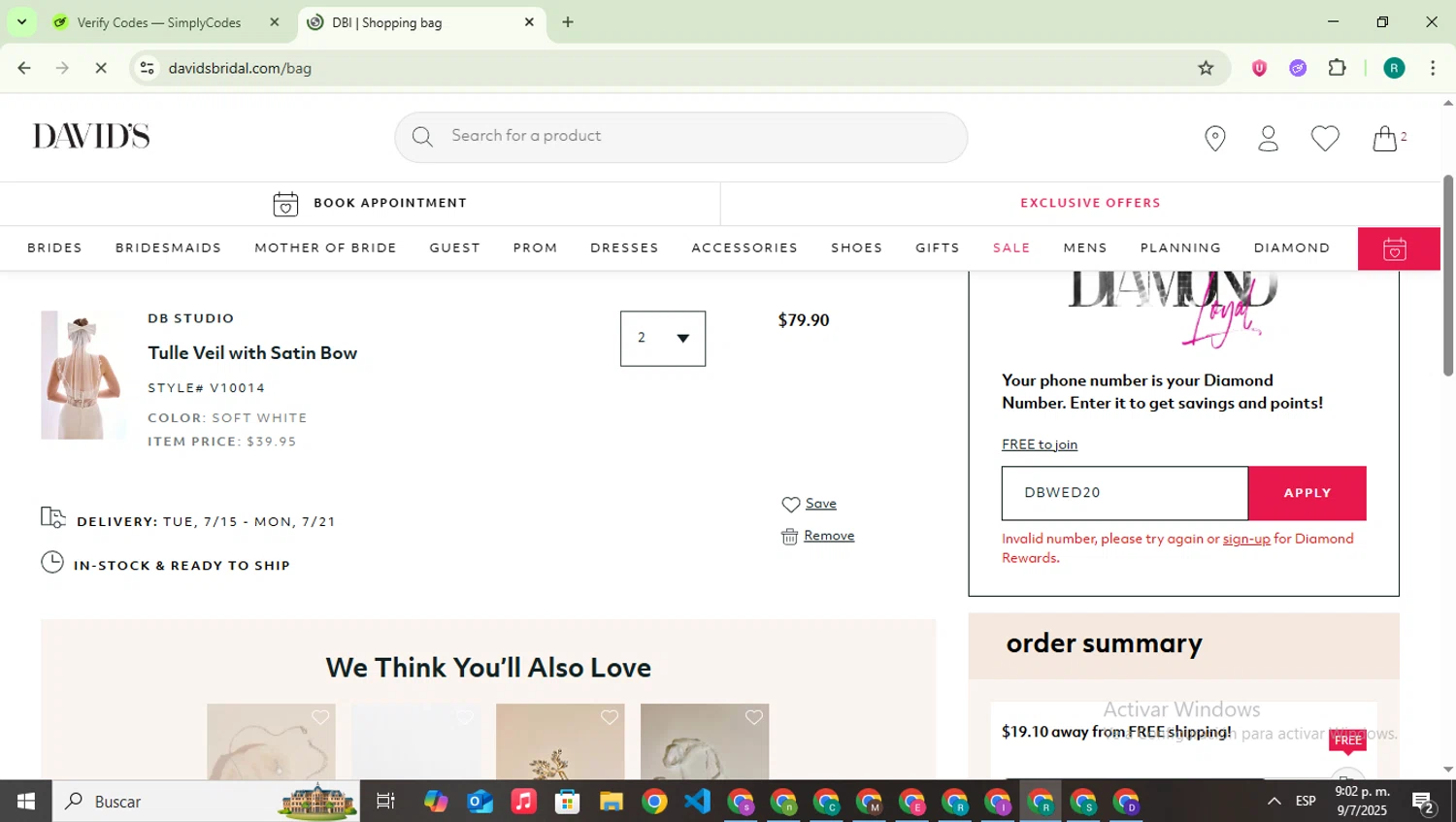Image resolution: width=1456 pixels, height=822 pixels.
Task: Click the pink calendar button in nav bar
Action: click(1398, 248)
